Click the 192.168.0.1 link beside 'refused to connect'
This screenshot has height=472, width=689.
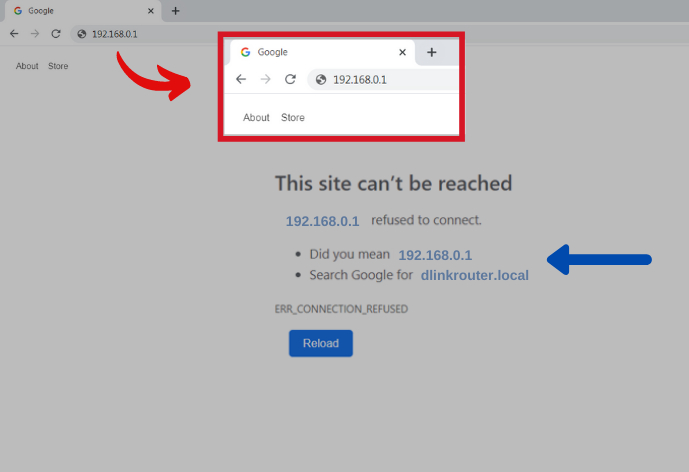click(x=323, y=221)
